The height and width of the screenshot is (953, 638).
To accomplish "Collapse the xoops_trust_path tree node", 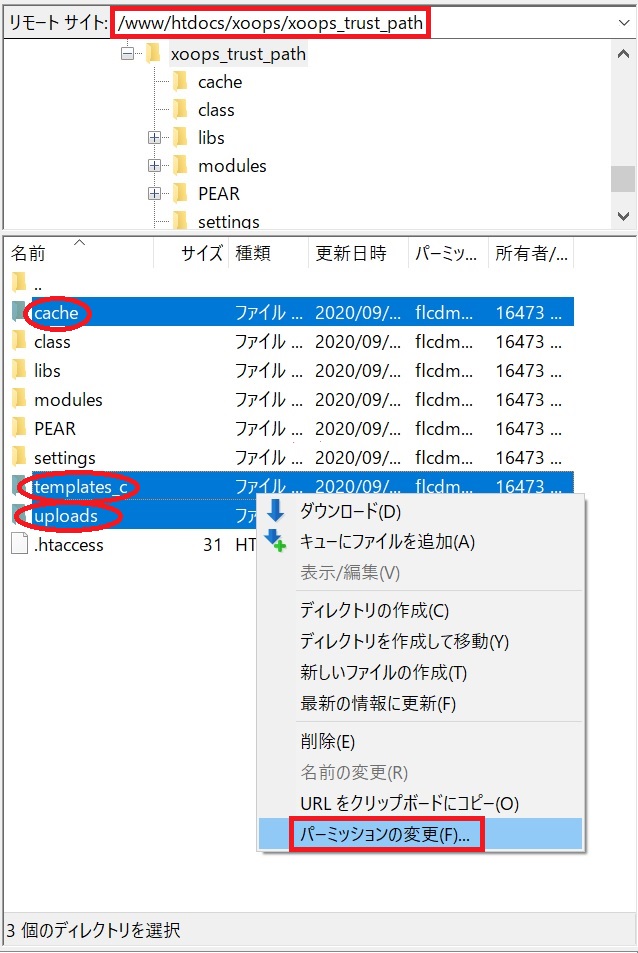I will tap(128, 54).
